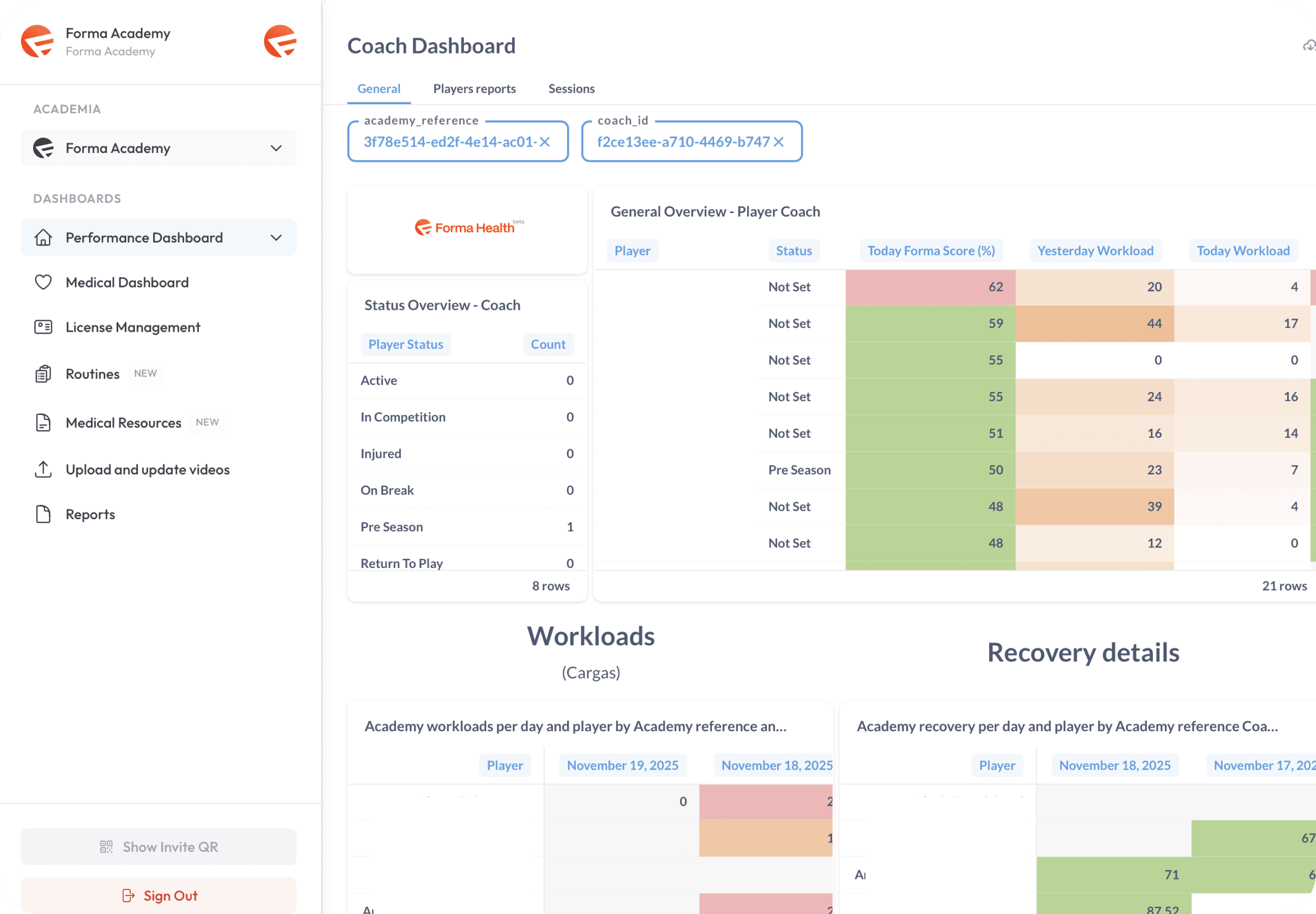Image resolution: width=1316 pixels, height=914 pixels.
Task: Expand the Performance Dashboard chevron
Action: 276,238
